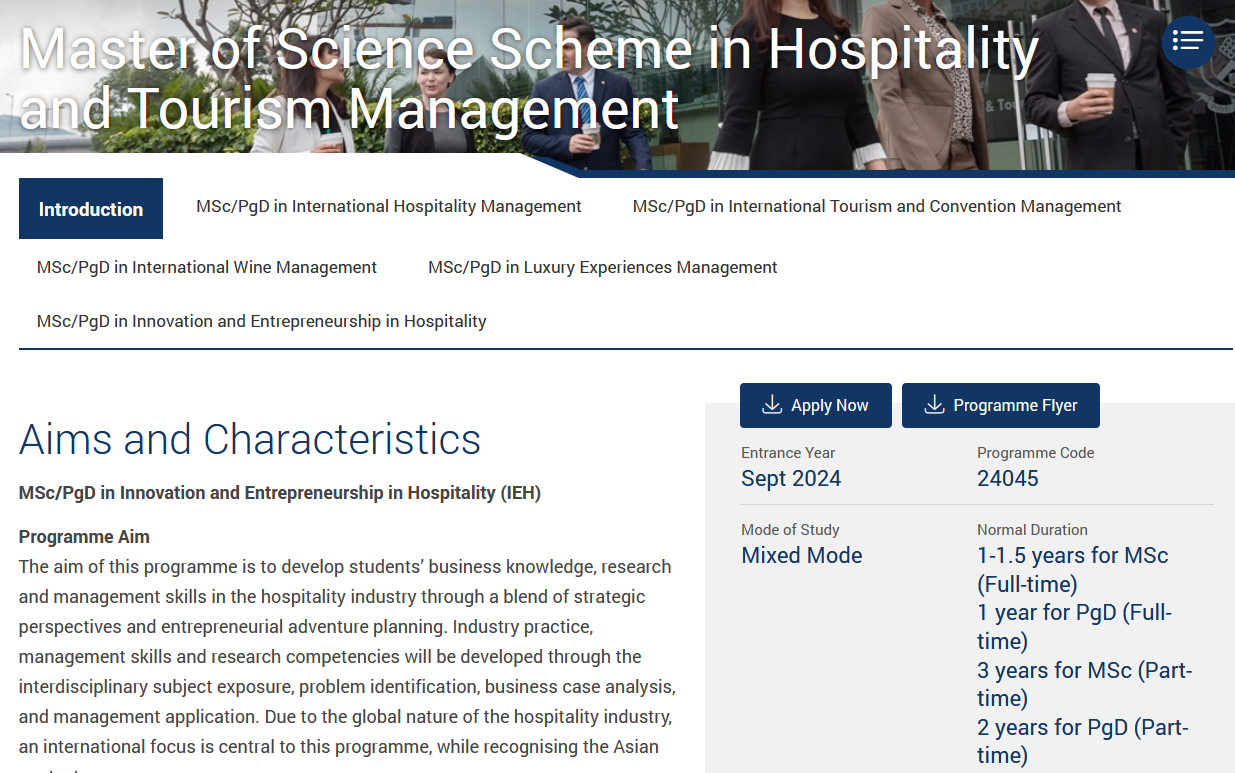The image size is (1235, 773).
Task: Open International Tourism and Convention Management tab
Action: tap(876, 206)
